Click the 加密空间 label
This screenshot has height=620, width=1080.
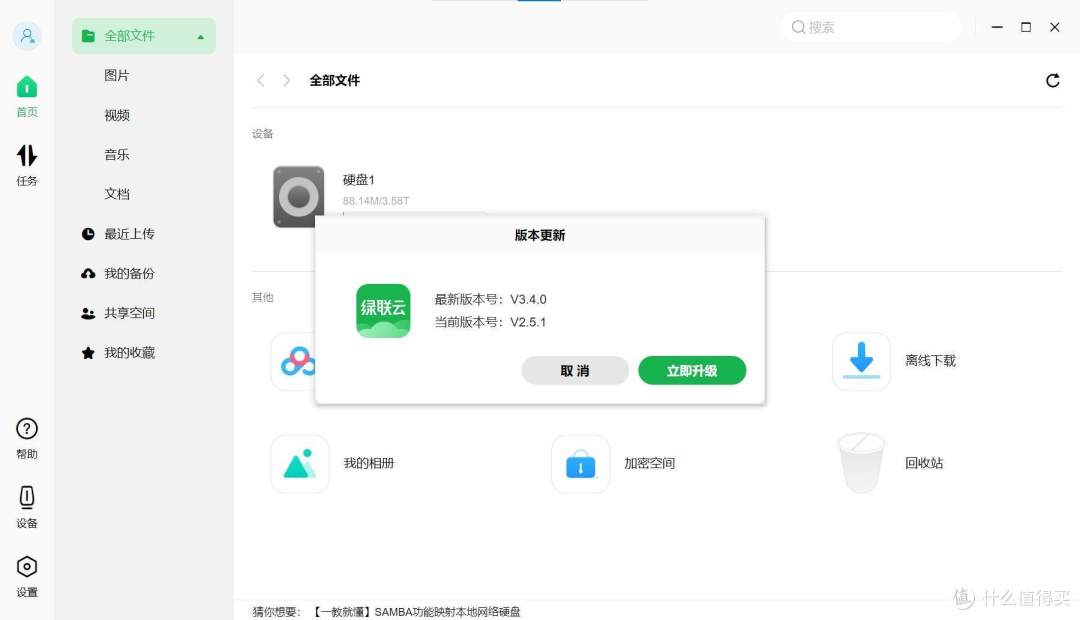tap(650, 463)
